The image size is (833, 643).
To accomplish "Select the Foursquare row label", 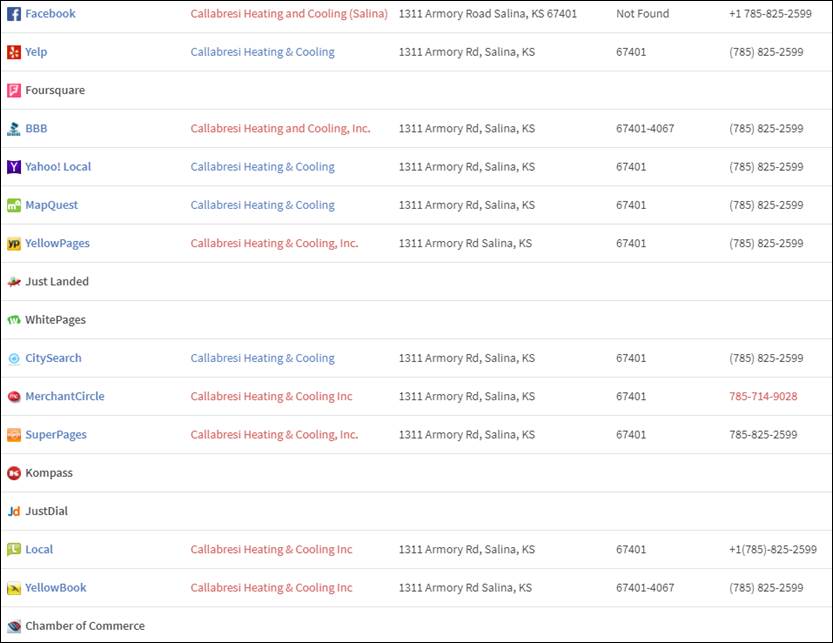I will pyautogui.click(x=55, y=90).
